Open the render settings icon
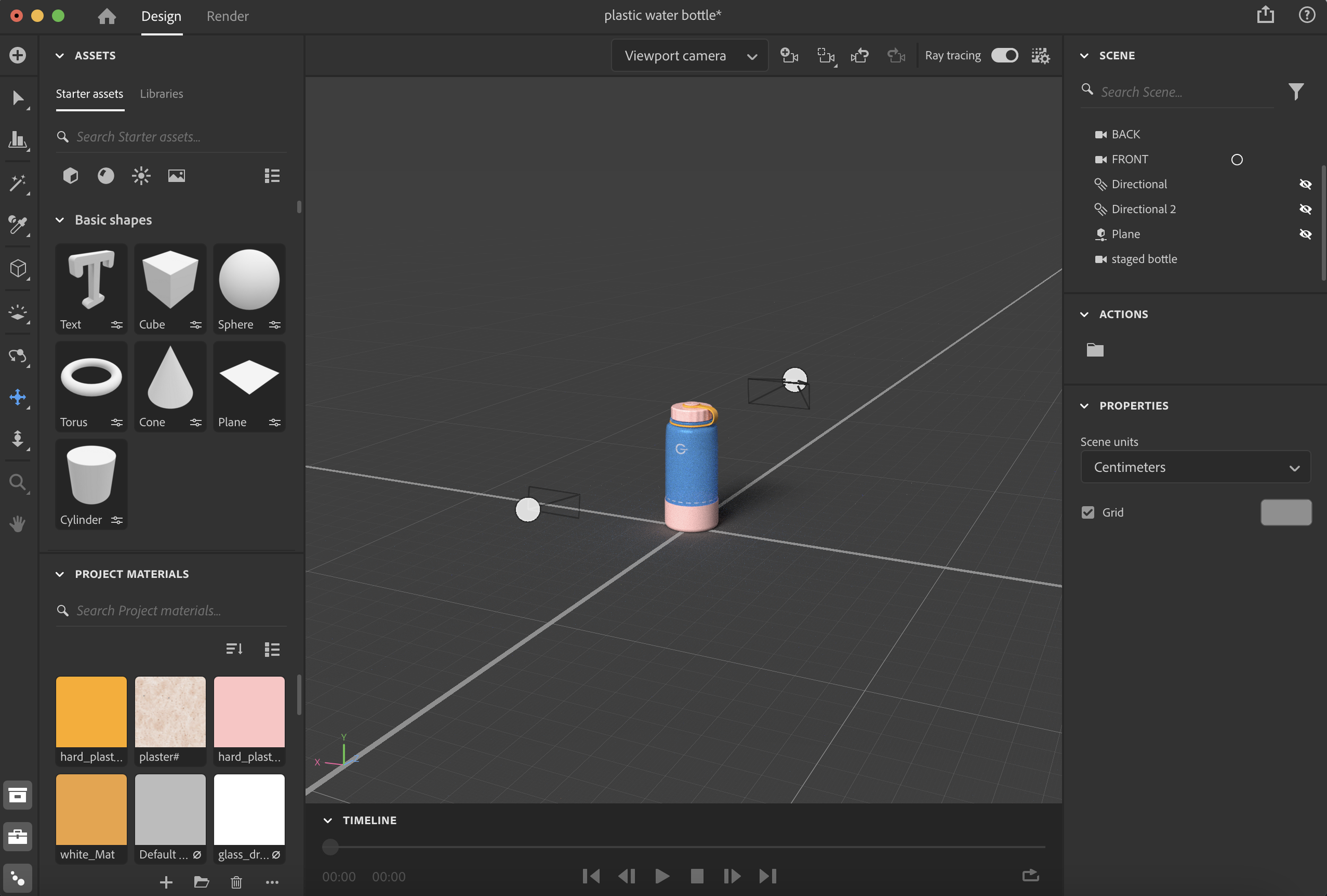 pos(1040,55)
